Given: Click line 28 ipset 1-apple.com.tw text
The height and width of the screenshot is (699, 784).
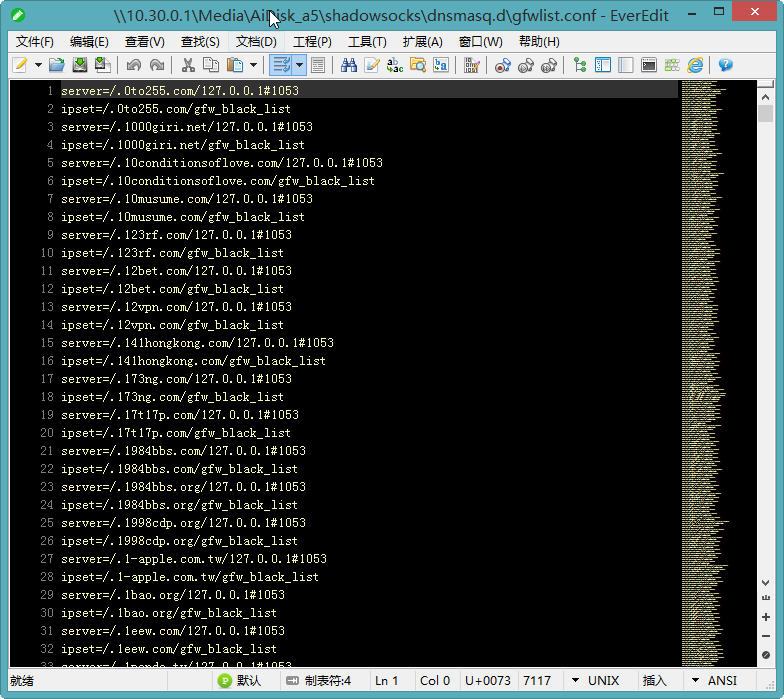Looking at the screenshot, I should (190, 577).
